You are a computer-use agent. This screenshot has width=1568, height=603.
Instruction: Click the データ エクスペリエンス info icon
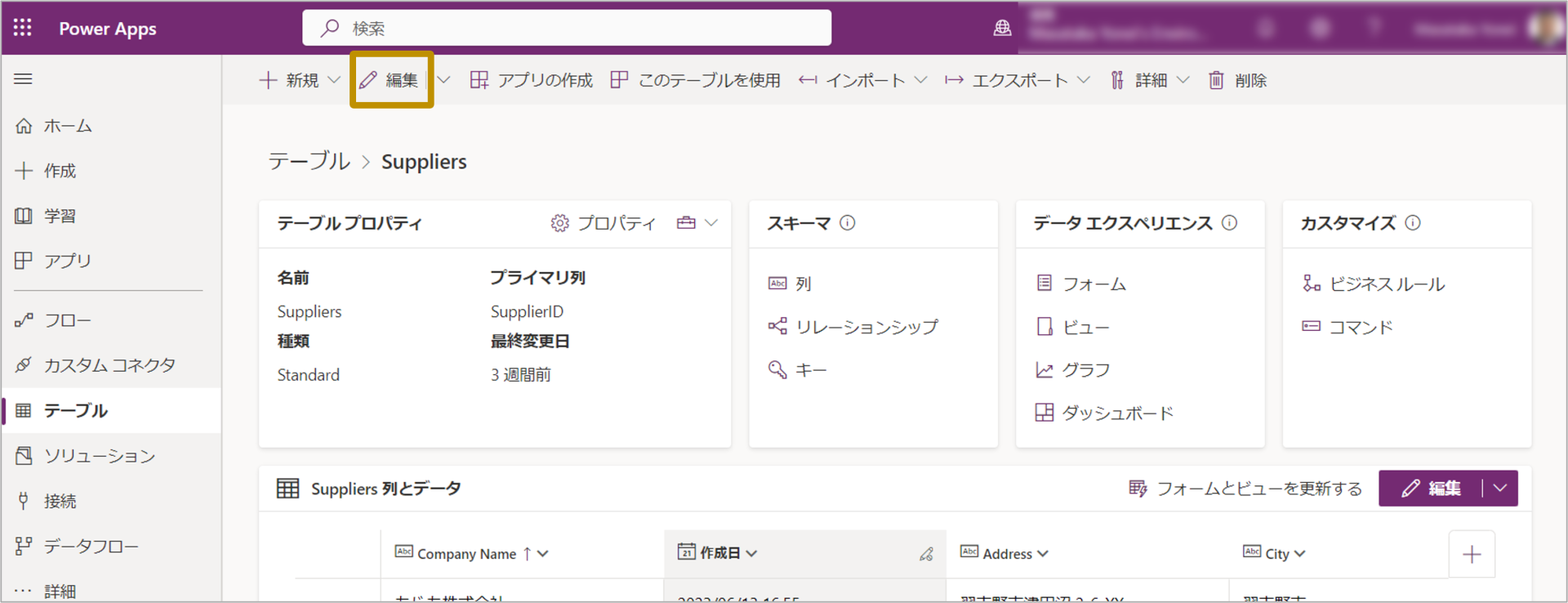click(x=1229, y=222)
